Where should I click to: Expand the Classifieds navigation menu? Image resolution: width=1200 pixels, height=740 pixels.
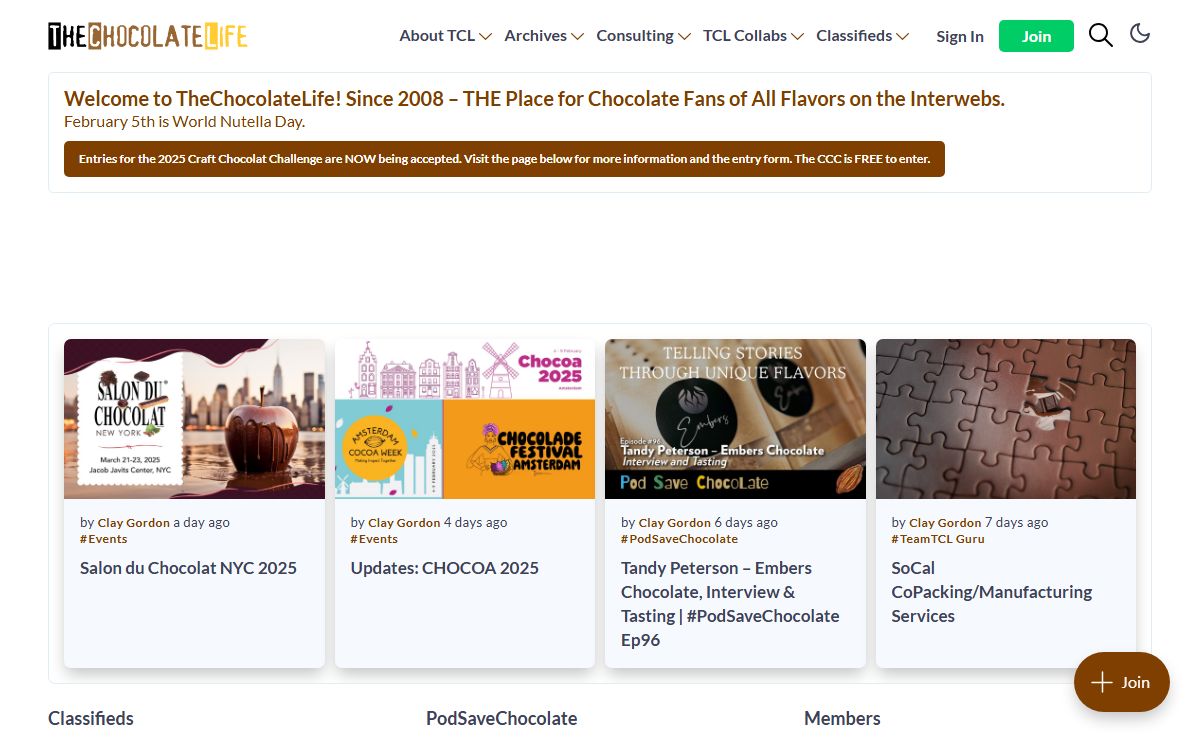pos(862,36)
